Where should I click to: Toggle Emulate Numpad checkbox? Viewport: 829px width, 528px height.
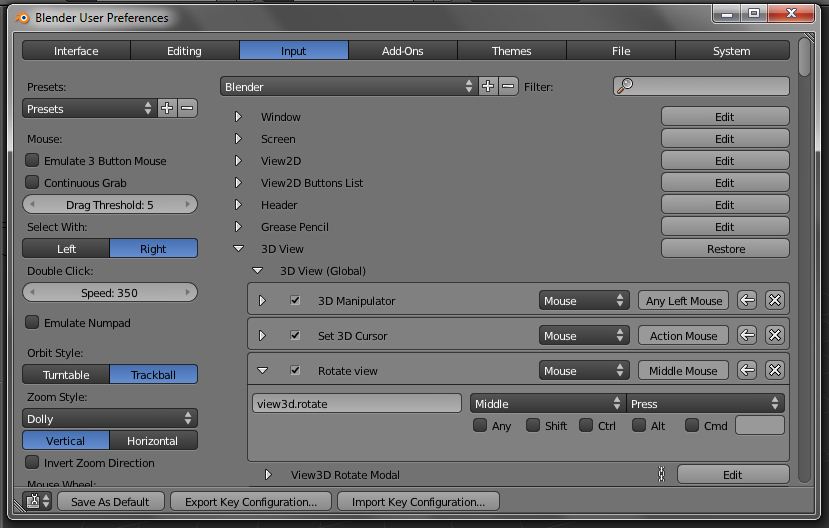click(x=32, y=322)
